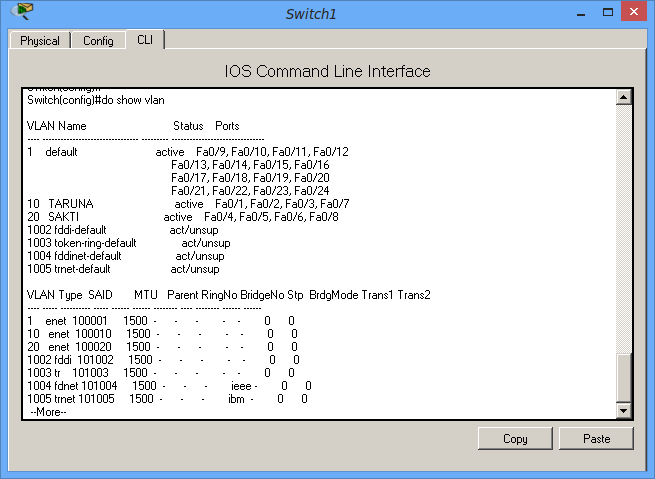Close the Switch1 window
Viewport: 655px width, 479px height.
[634, 12]
